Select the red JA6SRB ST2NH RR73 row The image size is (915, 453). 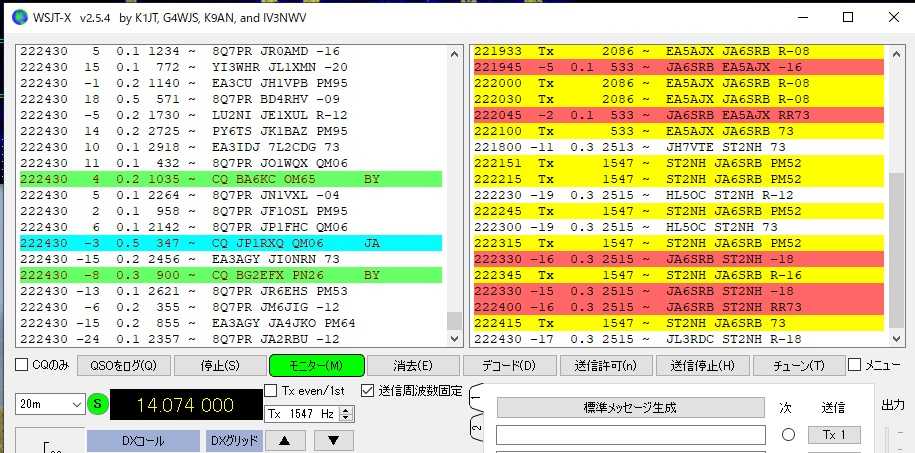(x=679, y=306)
